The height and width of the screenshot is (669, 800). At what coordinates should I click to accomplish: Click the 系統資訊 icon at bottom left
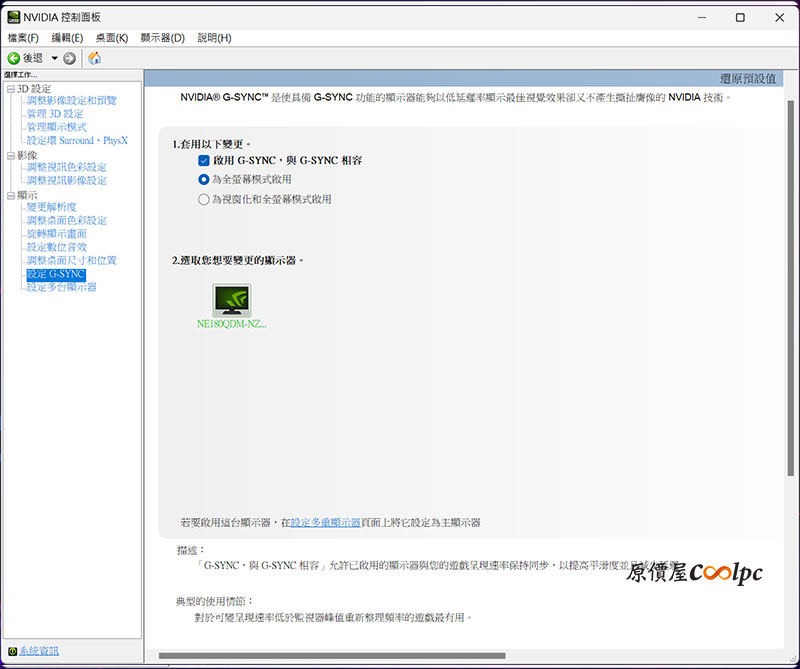click(12, 651)
